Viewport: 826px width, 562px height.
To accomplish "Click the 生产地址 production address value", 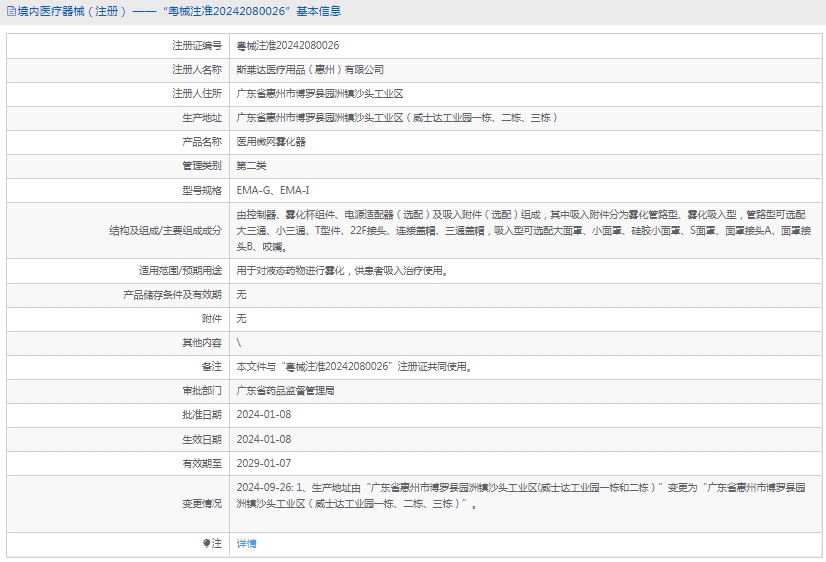I will pyautogui.click(x=396, y=118).
